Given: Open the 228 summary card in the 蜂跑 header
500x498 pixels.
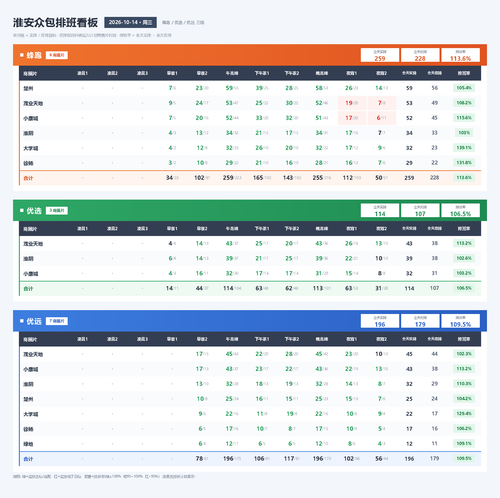Looking at the screenshot, I should [x=420, y=55].
